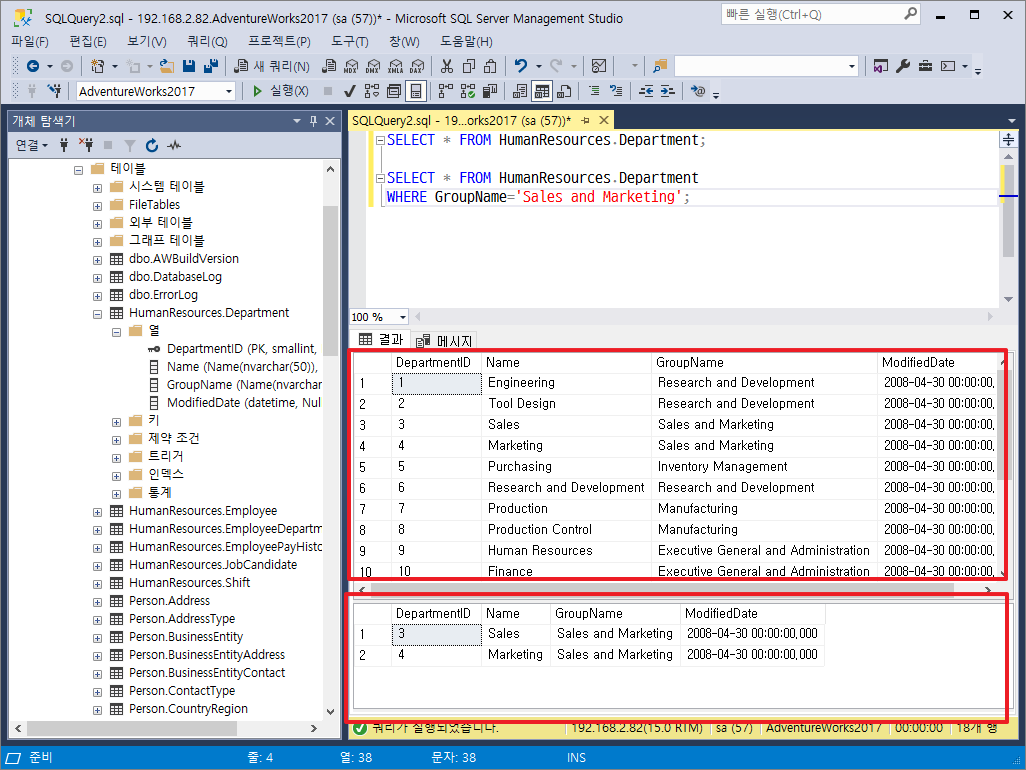Viewport: 1026px width, 770px height.
Task: Switch output to Results to File
Action: point(564,91)
